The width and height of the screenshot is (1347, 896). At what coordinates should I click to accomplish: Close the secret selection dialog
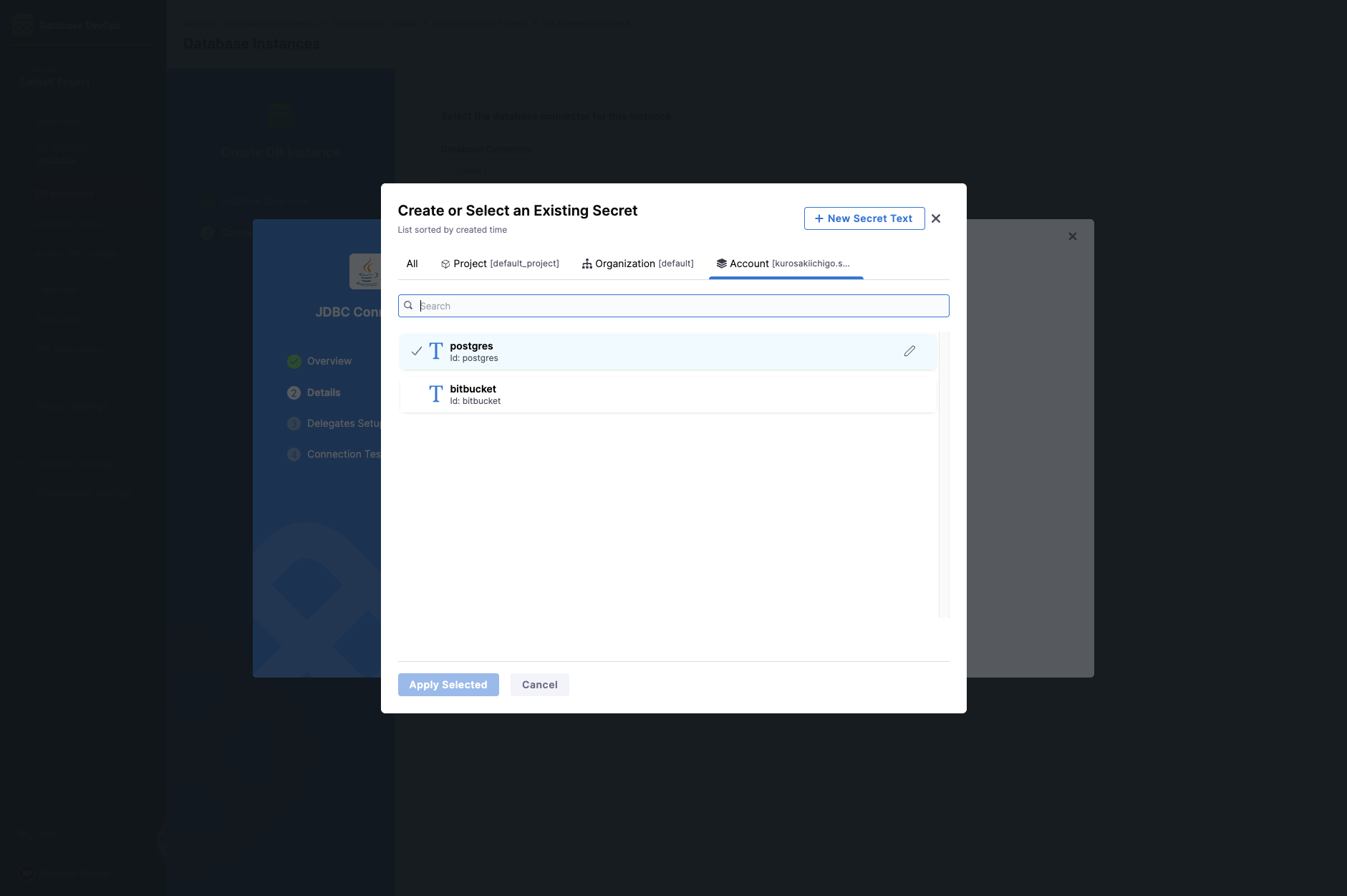936,218
